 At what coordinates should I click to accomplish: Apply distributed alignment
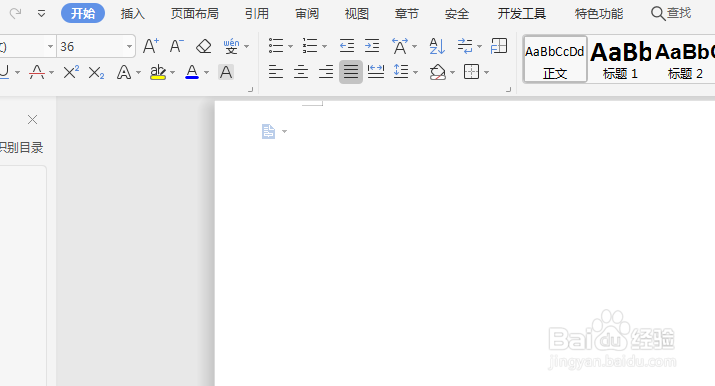376,72
